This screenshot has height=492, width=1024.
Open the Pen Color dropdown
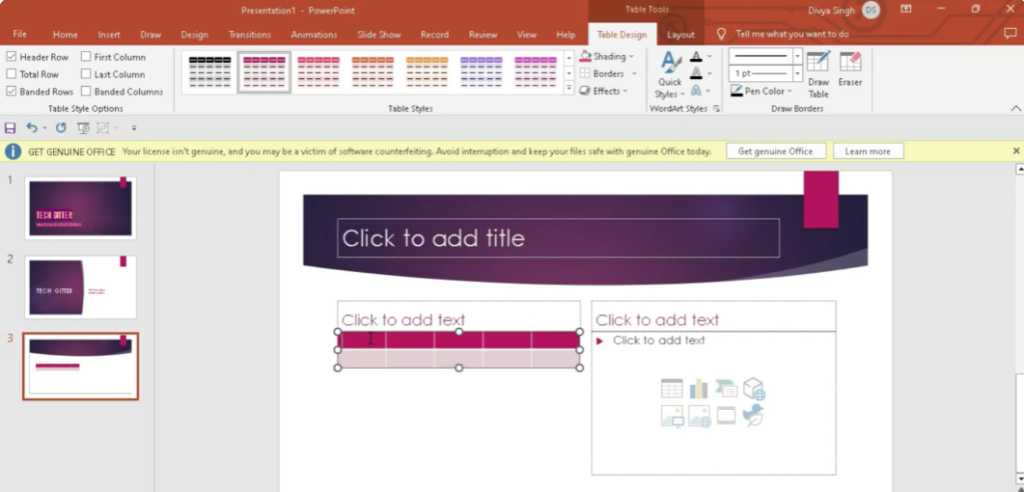(x=764, y=91)
